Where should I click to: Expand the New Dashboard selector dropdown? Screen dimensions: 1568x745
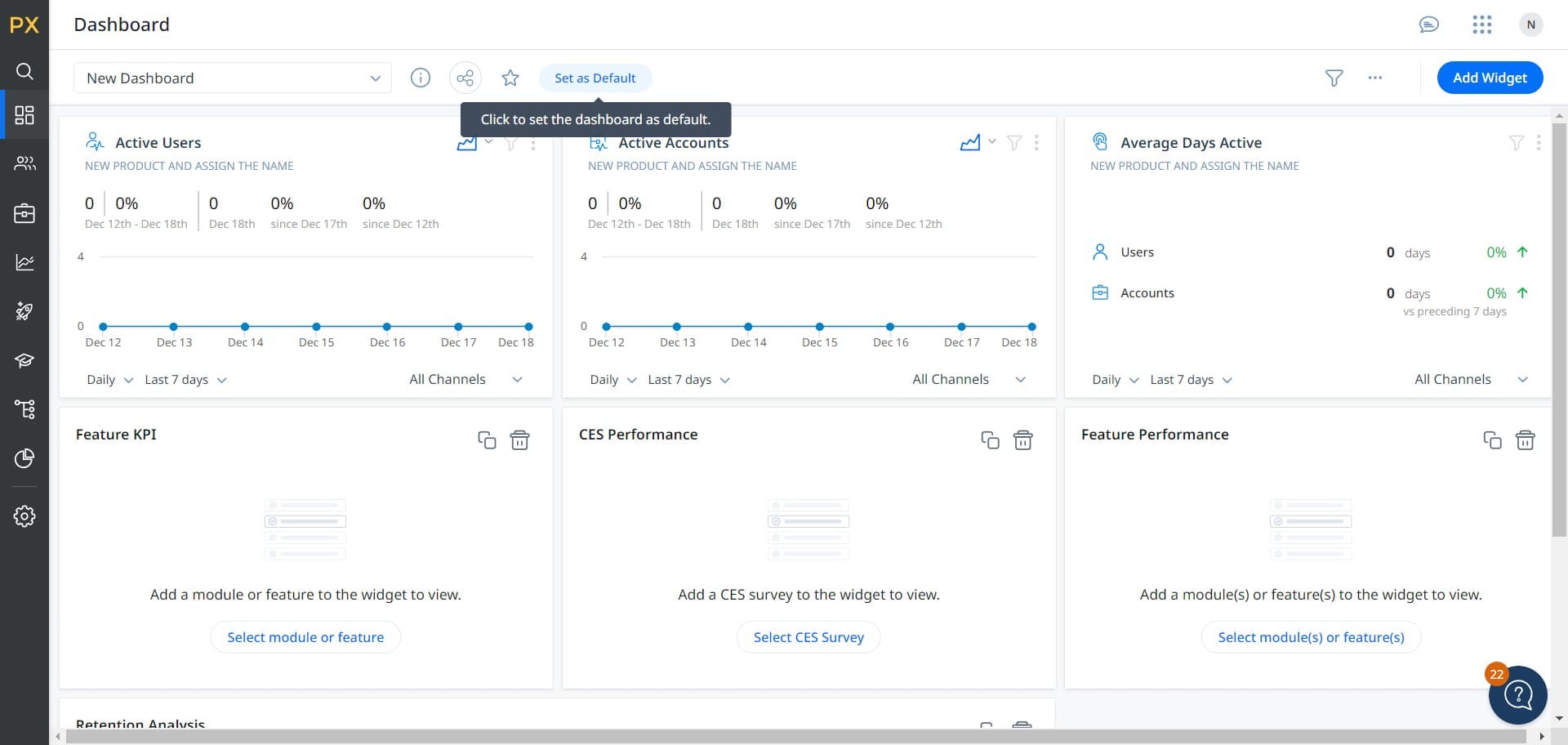click(375, 78)
